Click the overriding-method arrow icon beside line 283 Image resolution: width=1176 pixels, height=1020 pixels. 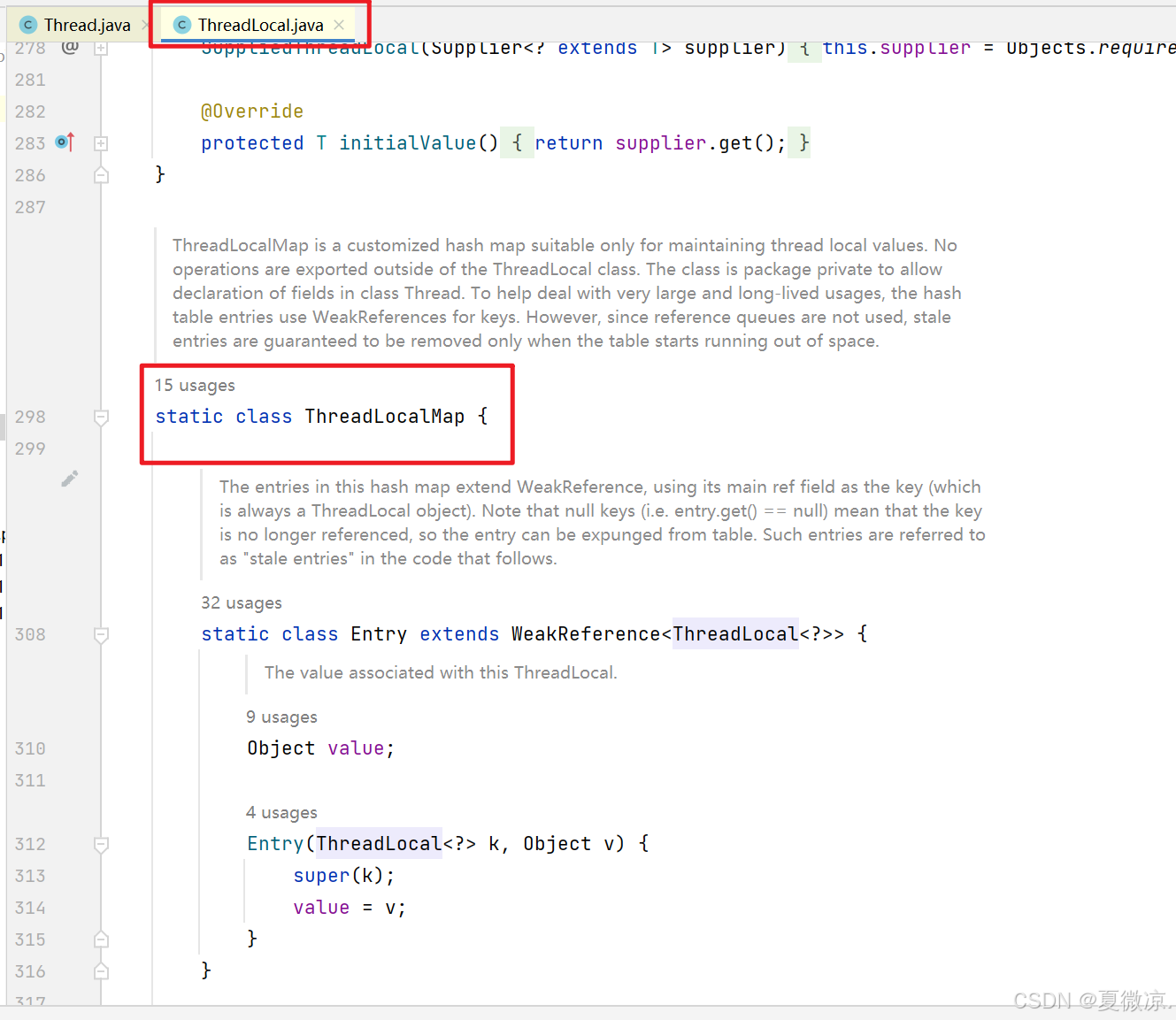[64, 142]
